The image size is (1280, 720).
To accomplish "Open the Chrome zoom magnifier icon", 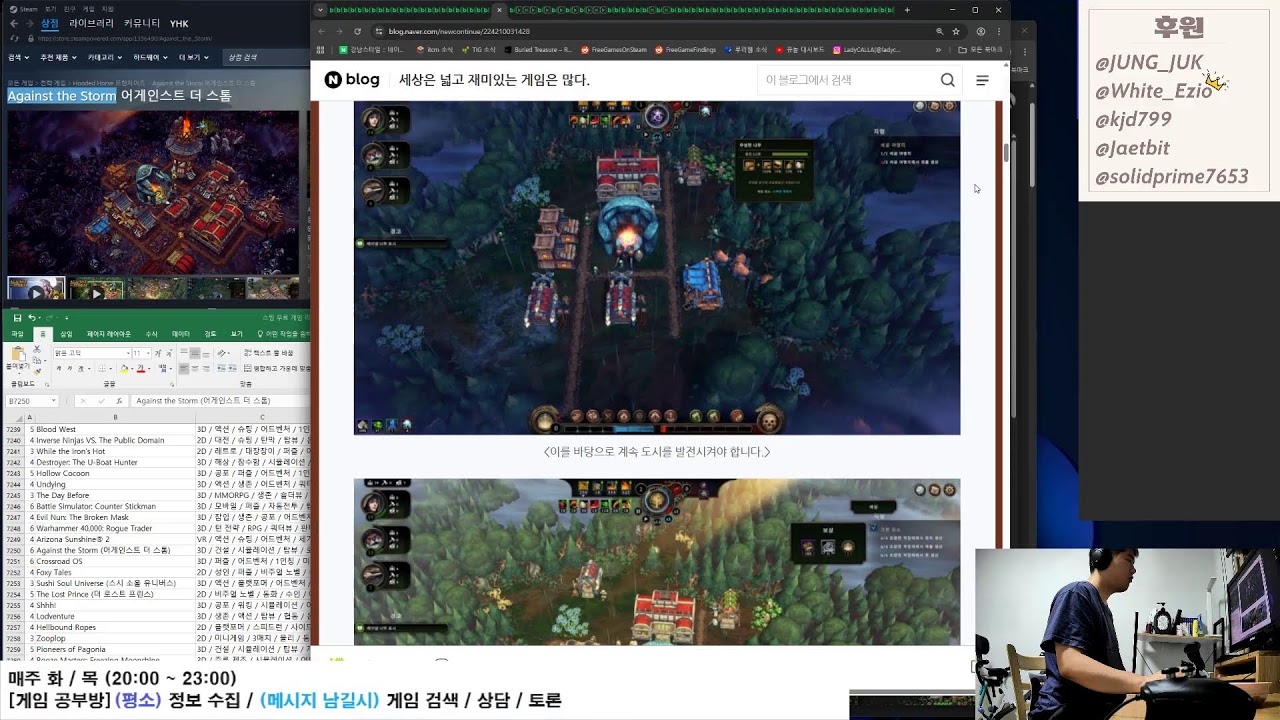I will (x=939, y=31).
